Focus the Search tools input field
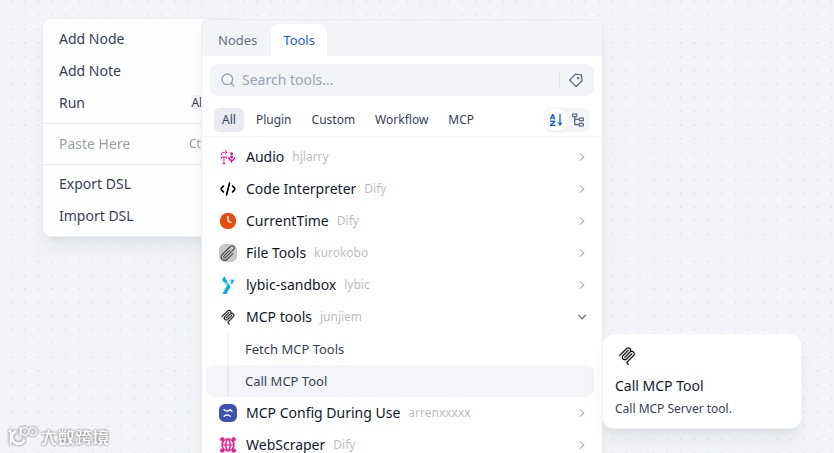The width and height of the screenshot is (834, 453). coord(390,80)
